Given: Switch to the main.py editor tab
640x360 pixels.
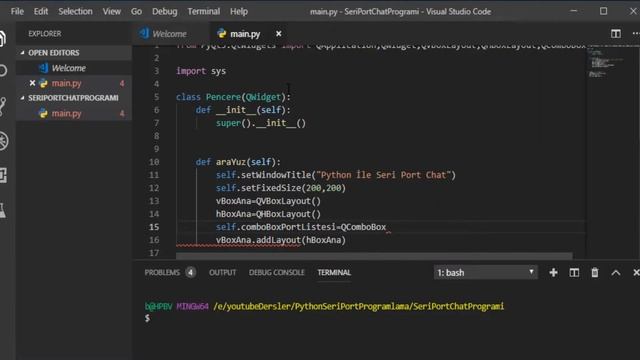Looking at the screenshot, I should pyautogui.click(x=245, y=33).
